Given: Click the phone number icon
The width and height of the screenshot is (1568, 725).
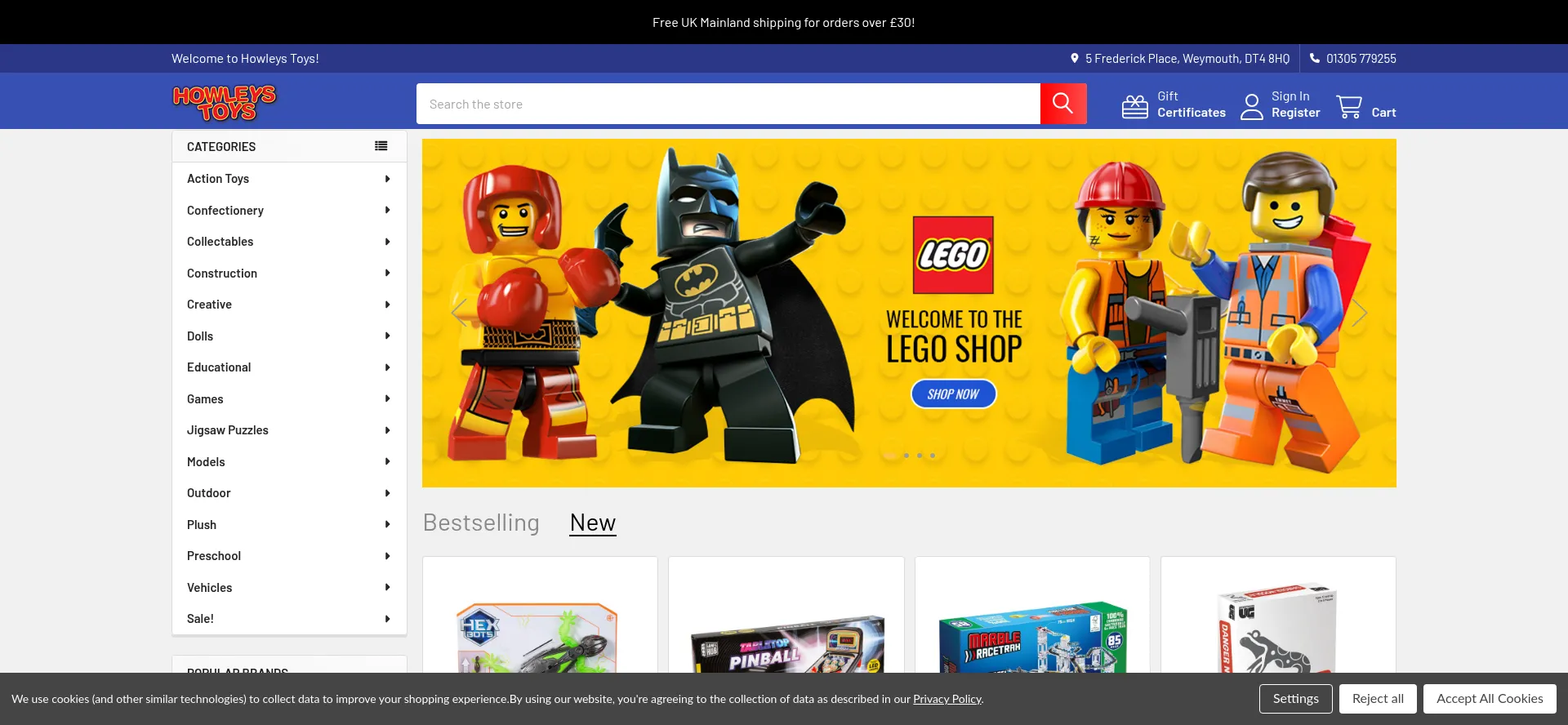Looking at the screenshot, I should pos(1315,58).
